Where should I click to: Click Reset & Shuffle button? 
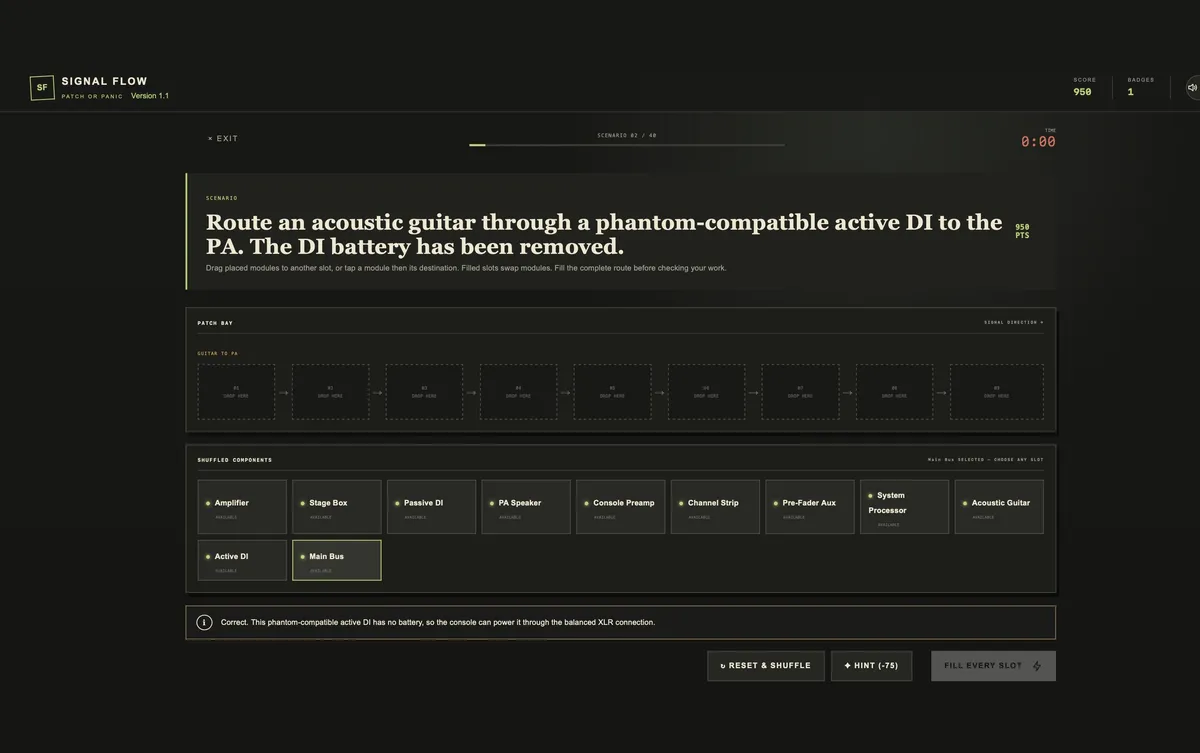[766, 666]
